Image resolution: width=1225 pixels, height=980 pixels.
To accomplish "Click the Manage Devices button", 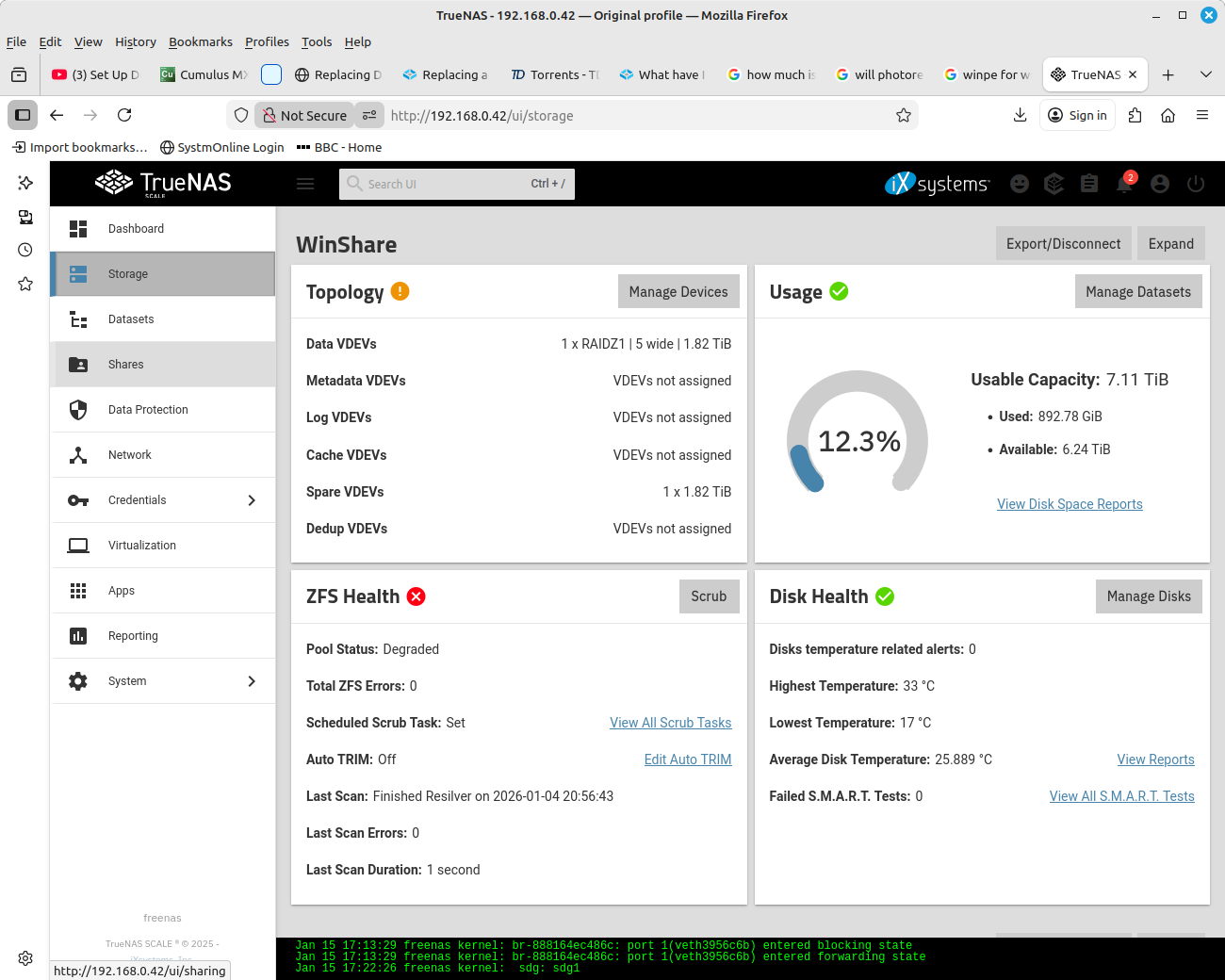I will [678, 292].
